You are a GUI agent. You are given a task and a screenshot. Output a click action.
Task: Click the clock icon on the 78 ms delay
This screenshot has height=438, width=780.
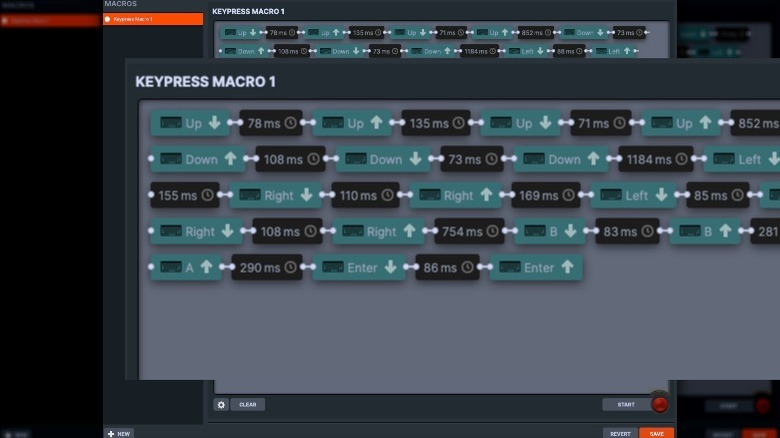[290, 124]
